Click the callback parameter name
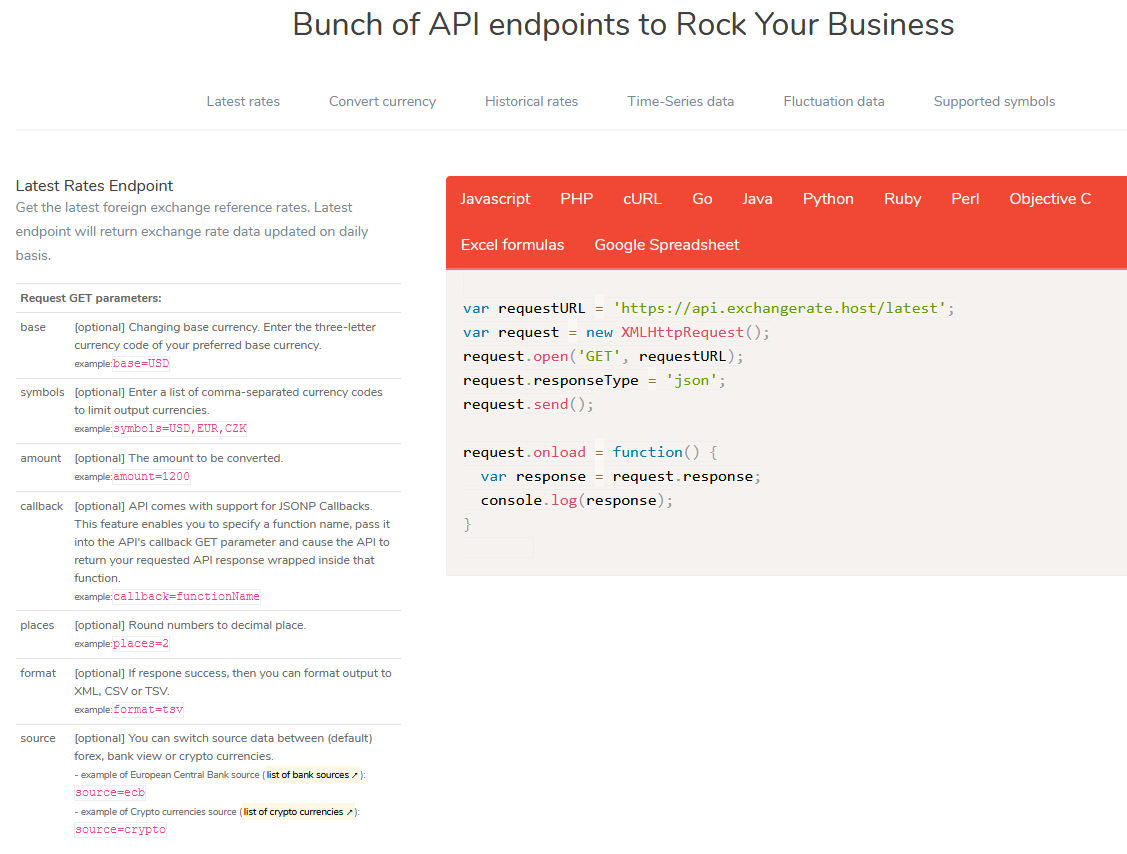This screenshot has height=854, width=1127. 42,506
